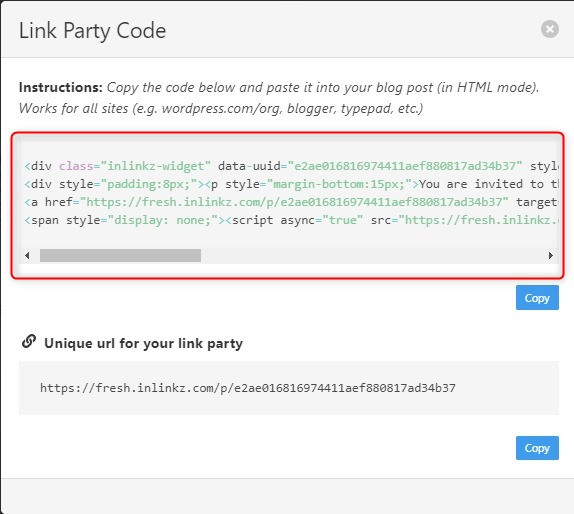
Task: Click empty scrollbar track right of thumb
Action: pyautogui.click(x=373, y=255)
